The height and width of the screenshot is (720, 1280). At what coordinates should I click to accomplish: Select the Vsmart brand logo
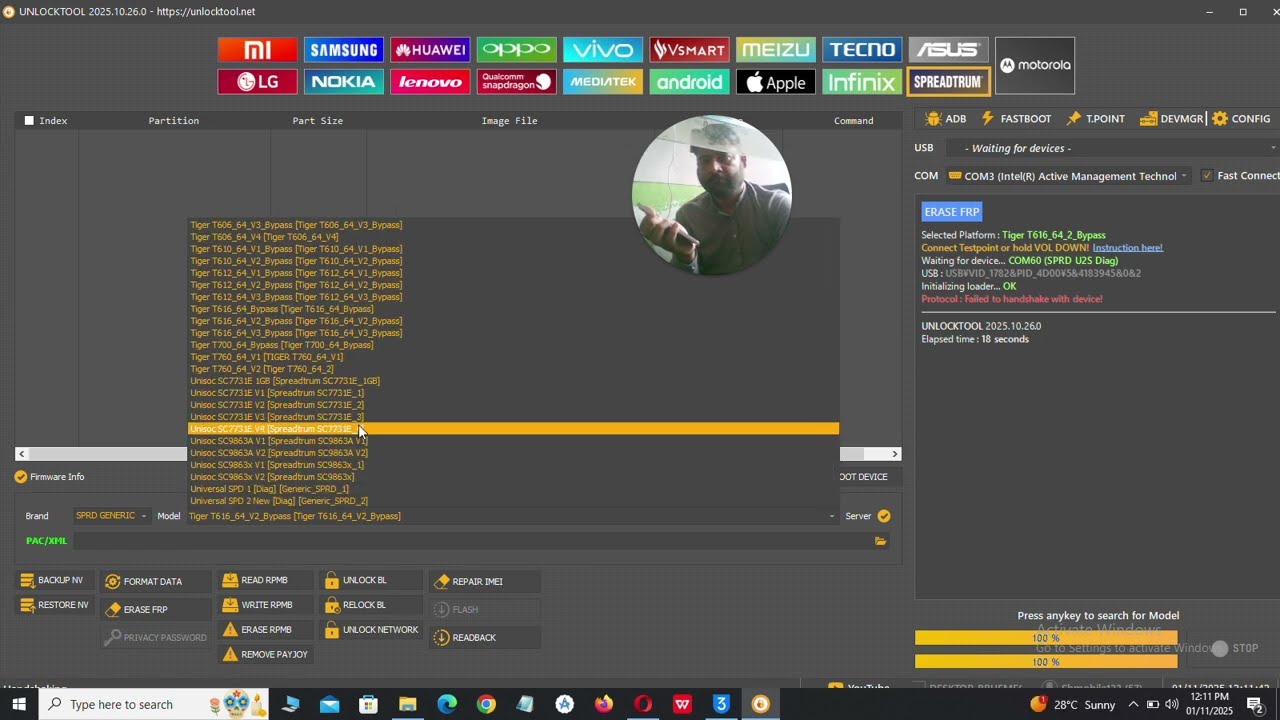[689, 50]
